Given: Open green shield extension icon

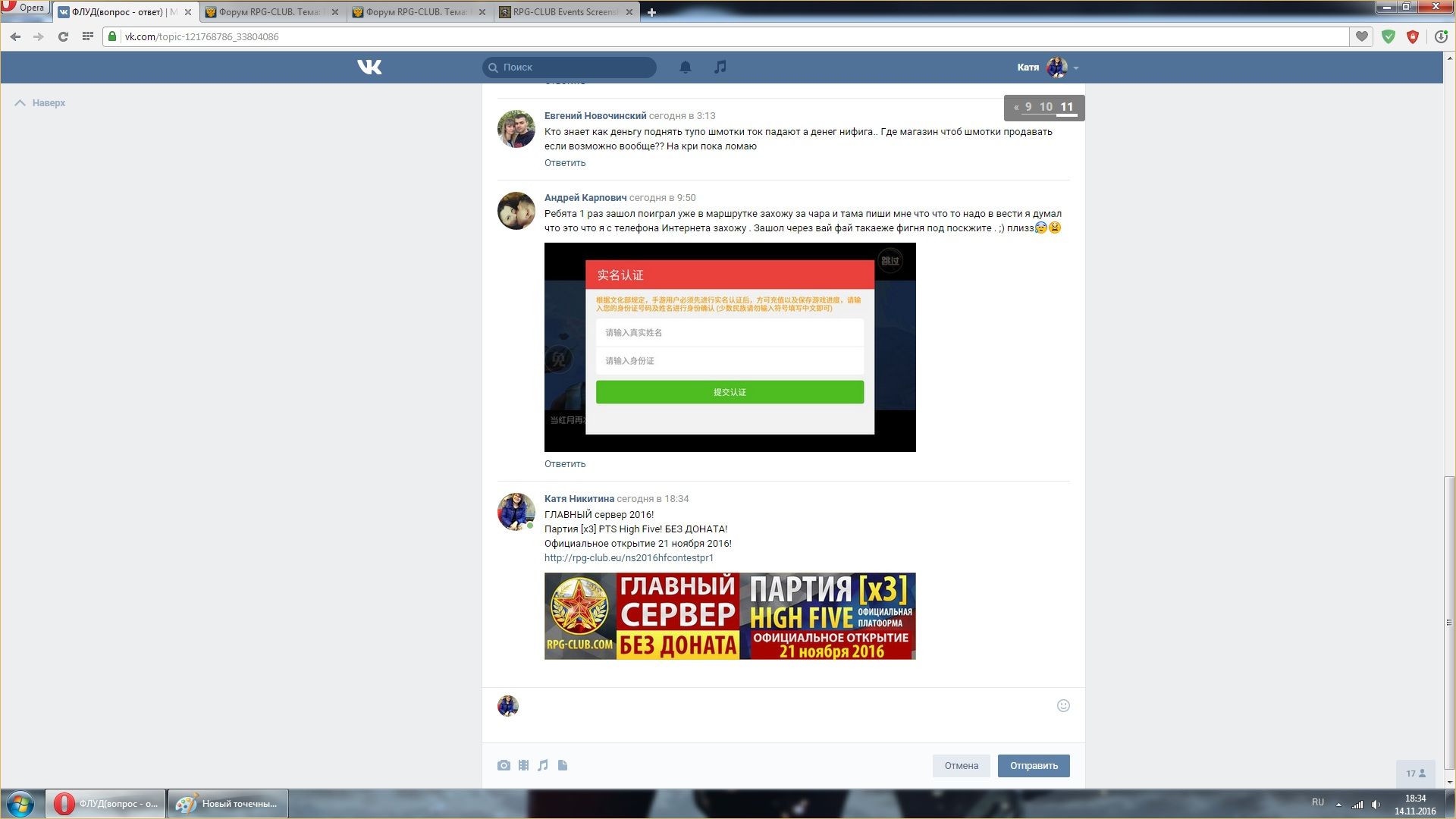Looking at the screenshot, I should [1389, 36].
